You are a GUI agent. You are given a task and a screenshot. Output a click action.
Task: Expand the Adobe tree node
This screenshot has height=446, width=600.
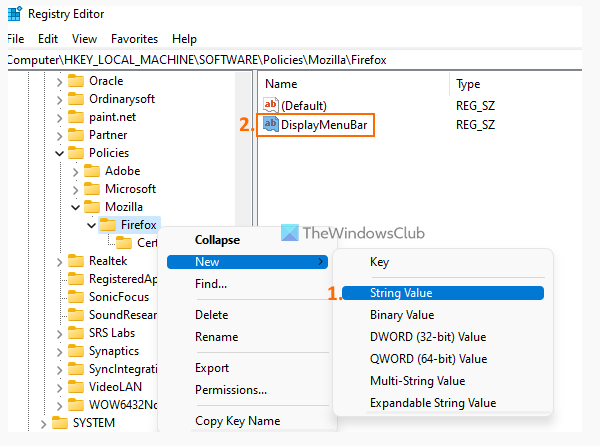coord(75,171)
